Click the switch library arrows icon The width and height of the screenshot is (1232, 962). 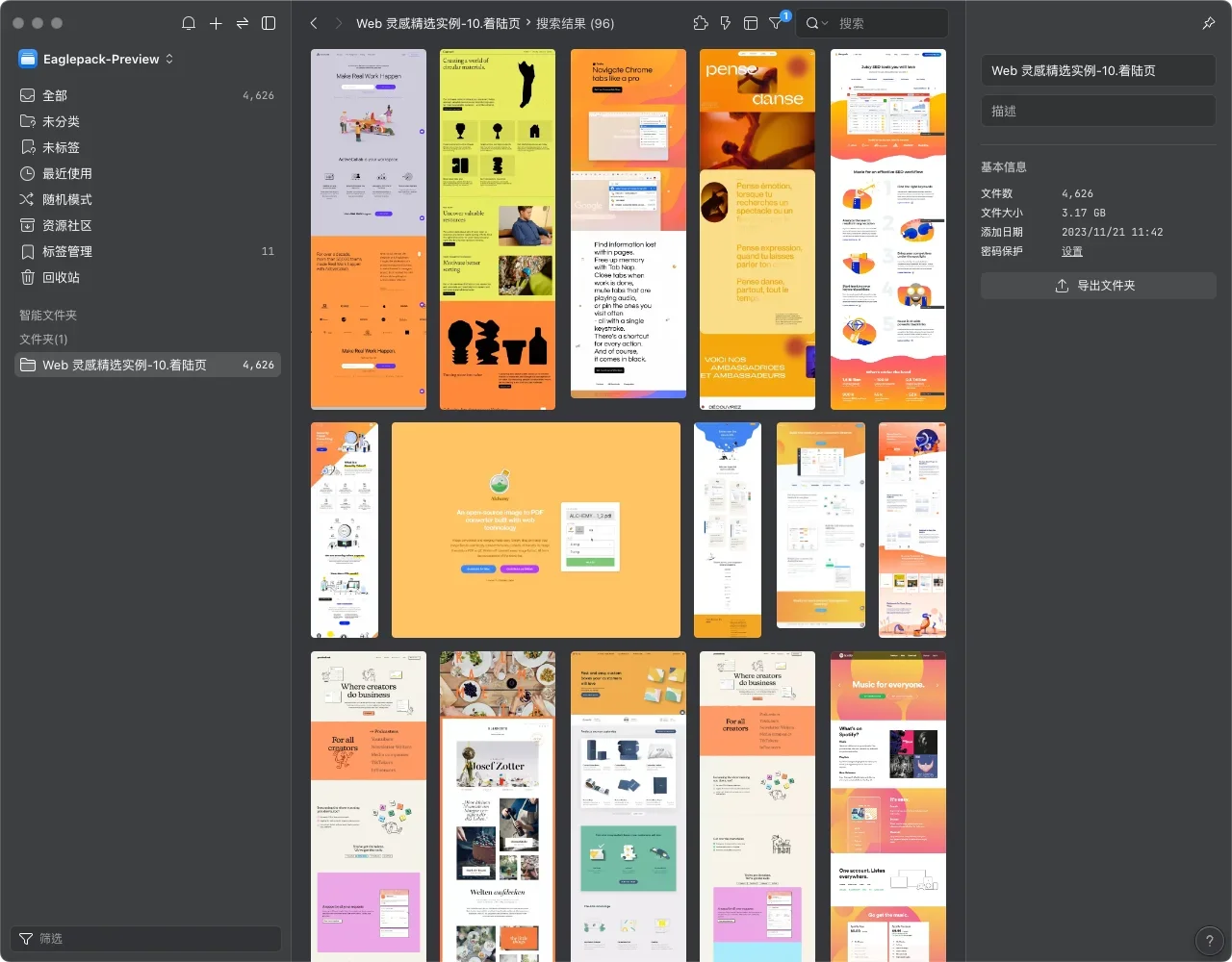243,23
